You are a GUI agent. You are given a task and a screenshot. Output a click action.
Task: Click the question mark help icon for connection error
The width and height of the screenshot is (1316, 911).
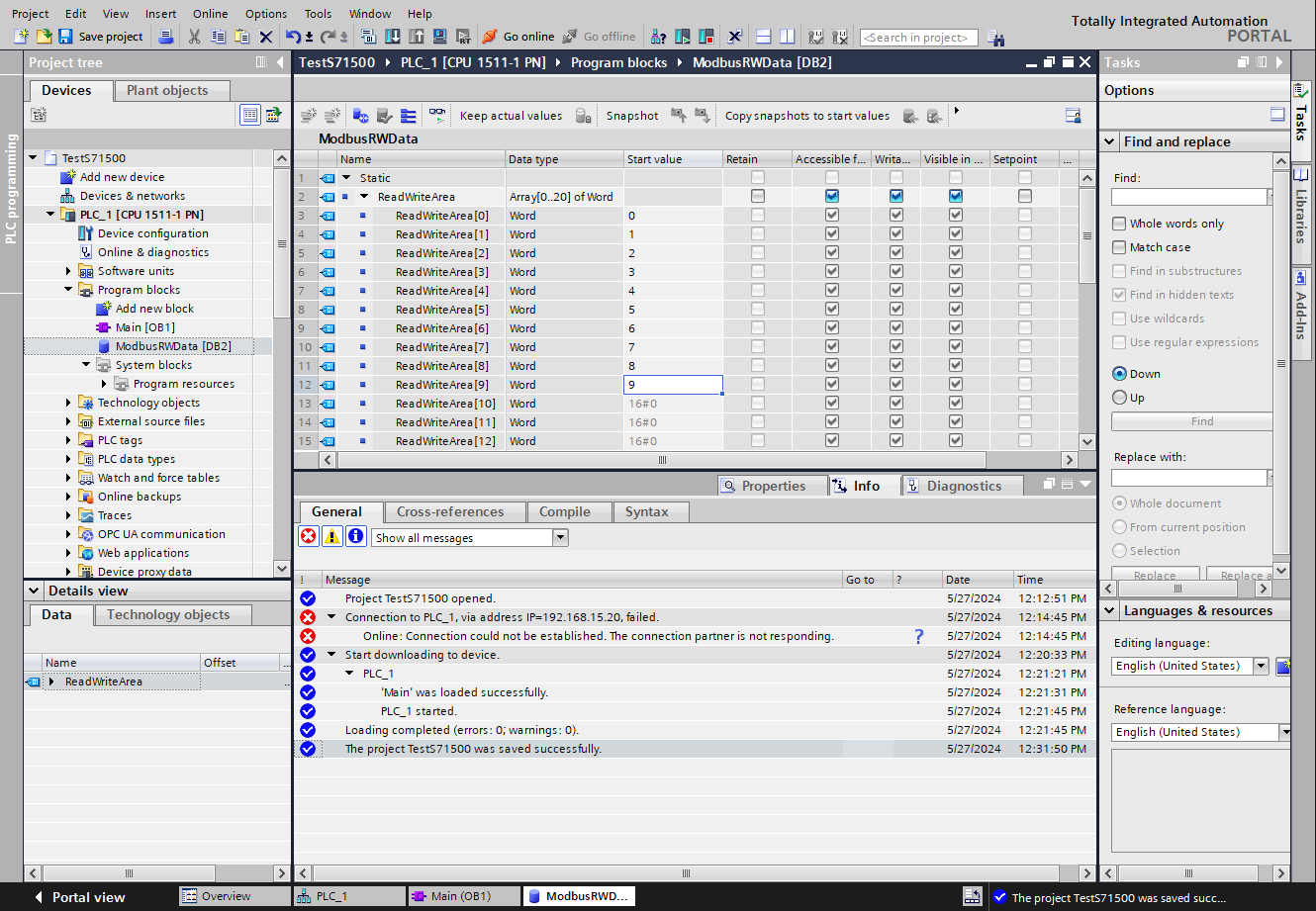tap(919, 636)
